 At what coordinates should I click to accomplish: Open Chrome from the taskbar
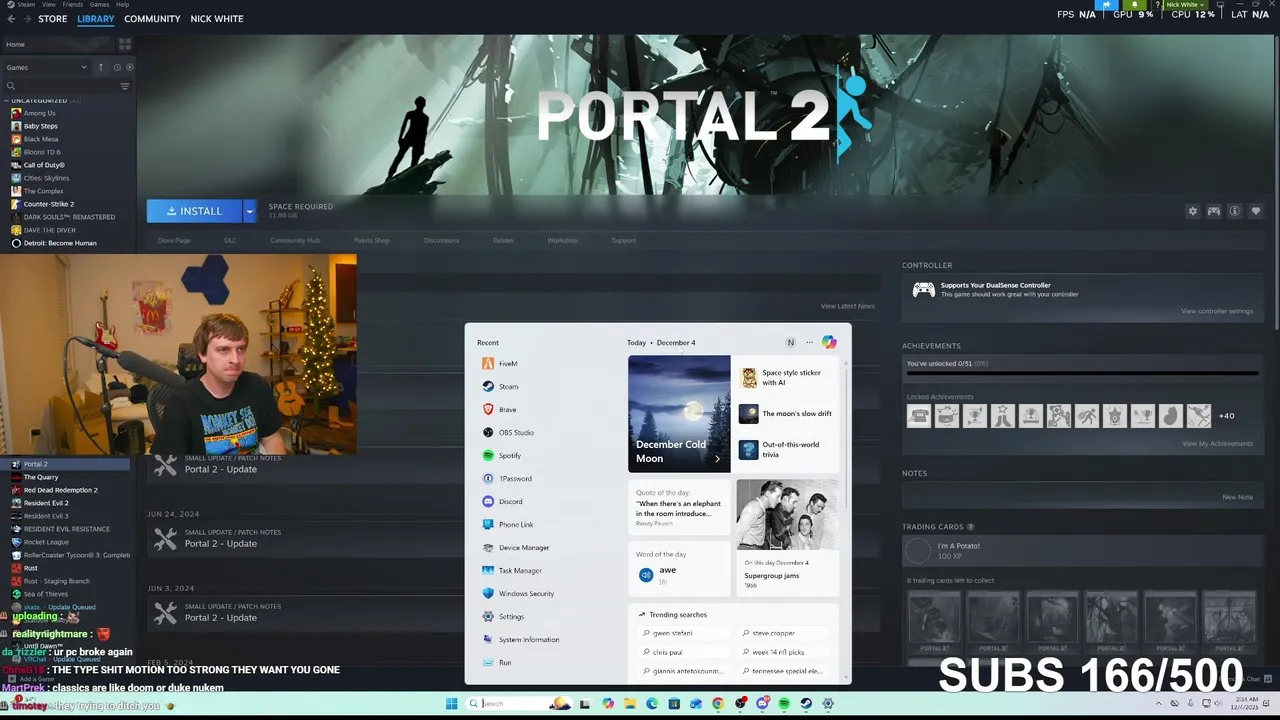click(x=718, y=703)
